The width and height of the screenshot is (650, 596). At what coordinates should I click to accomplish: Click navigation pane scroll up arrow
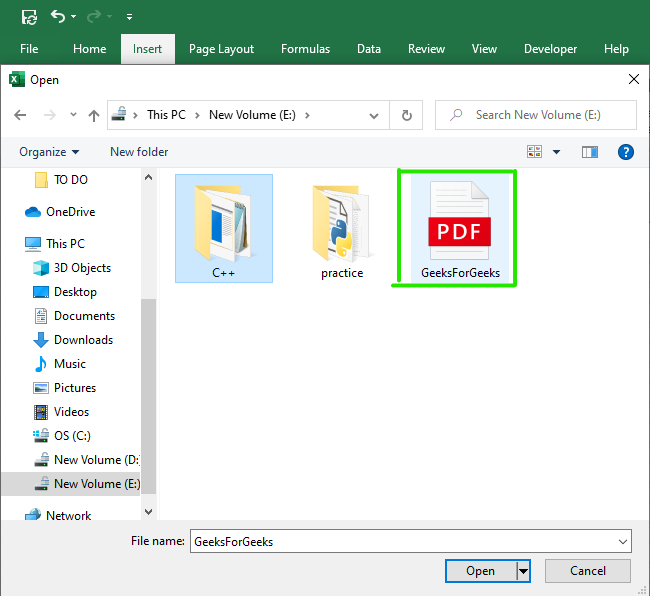(148, 177)
